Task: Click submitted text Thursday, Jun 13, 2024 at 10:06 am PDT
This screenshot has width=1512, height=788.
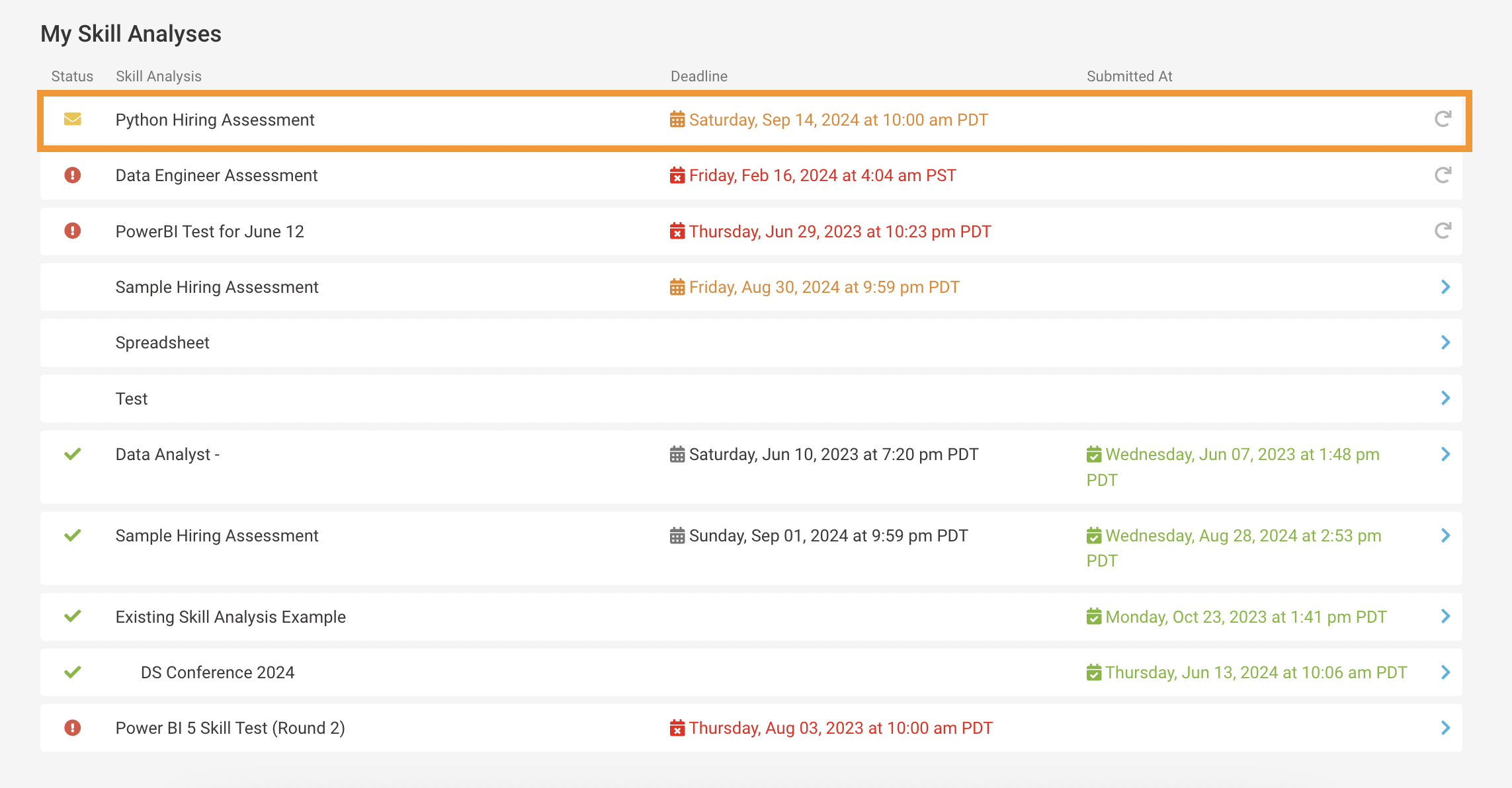Action: [x=1256, y=672]
